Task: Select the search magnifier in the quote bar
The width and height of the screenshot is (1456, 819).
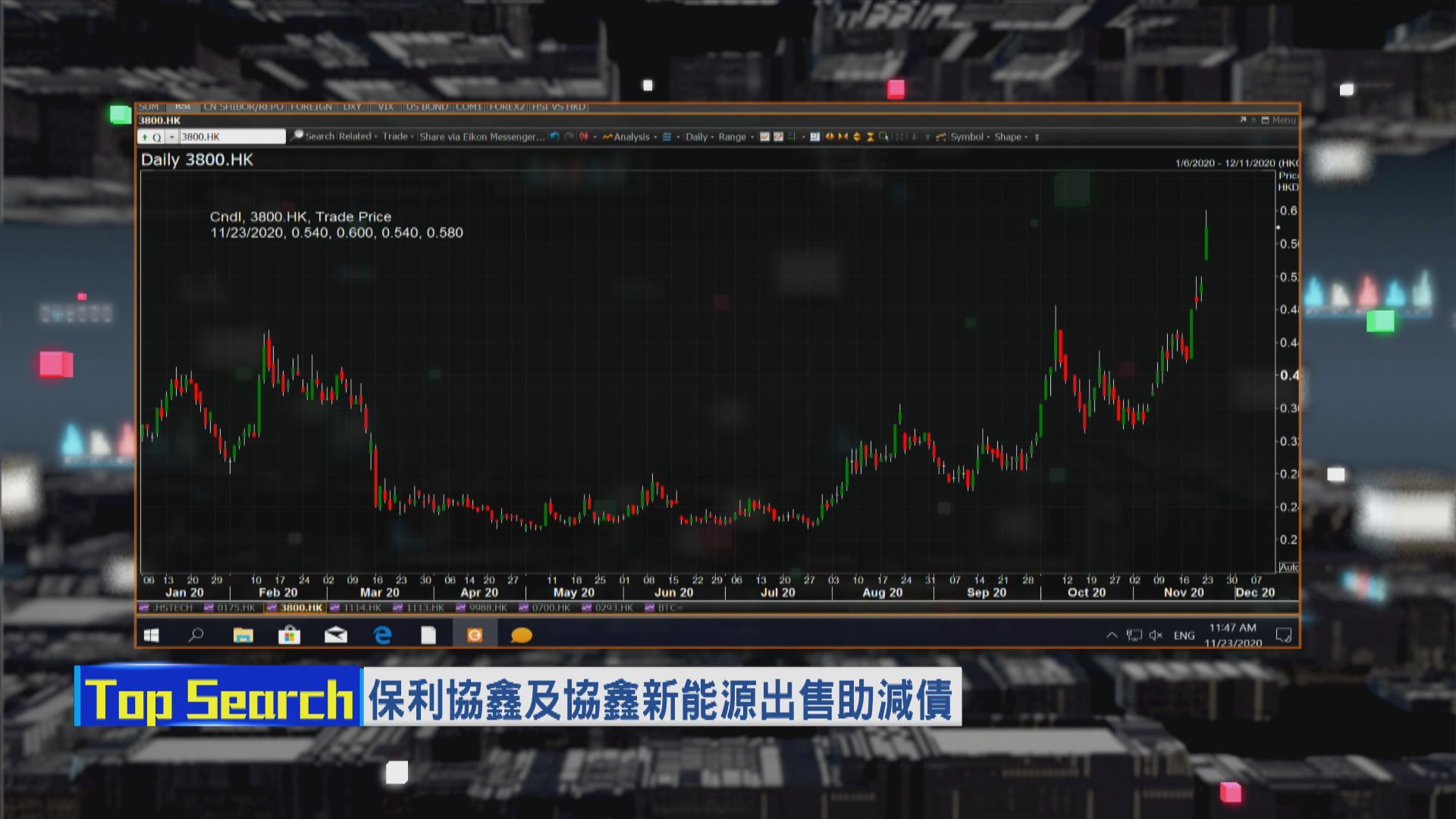Action: point(297,136)
